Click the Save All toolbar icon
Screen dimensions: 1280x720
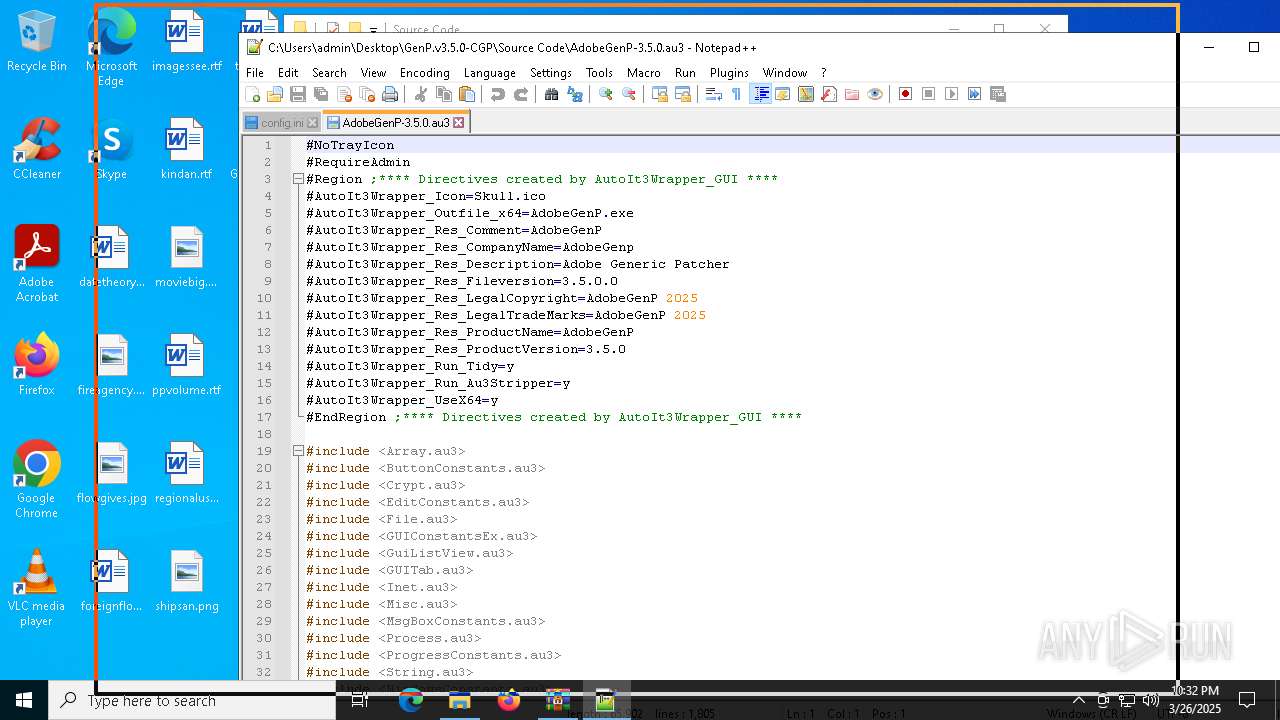pos(321,94)
